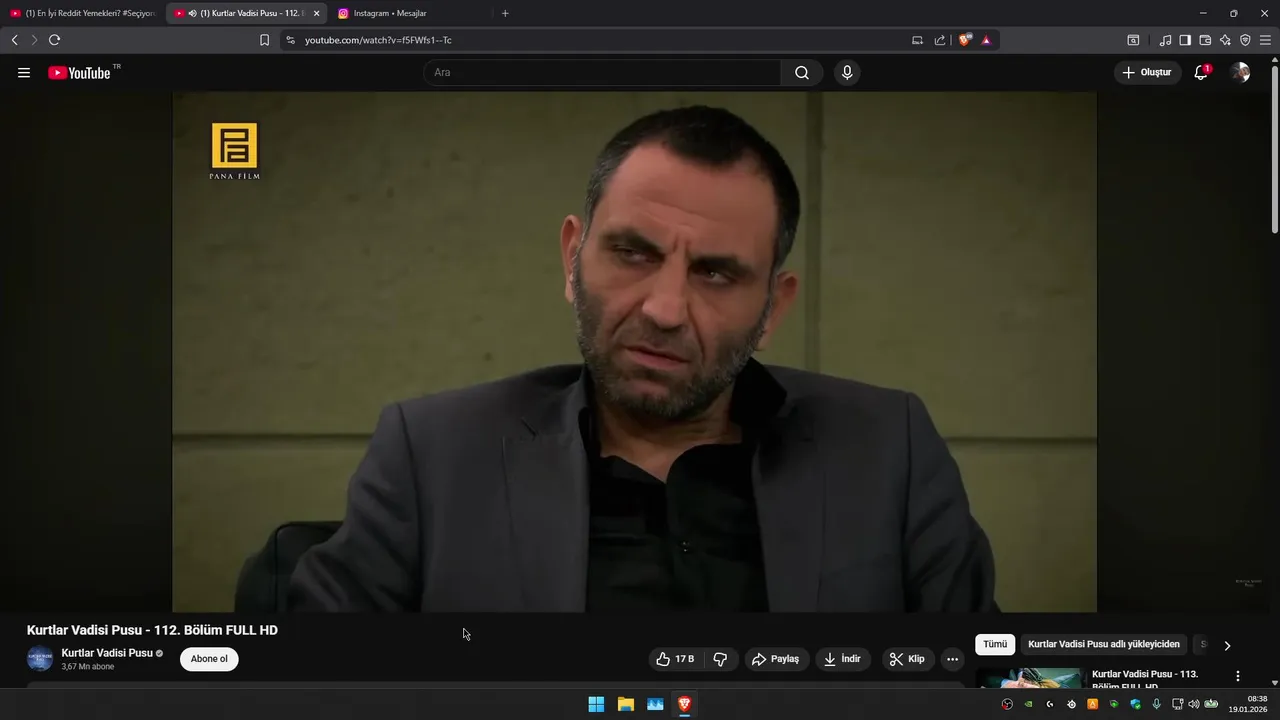Click the Brave icon in taskbar
1280x720 pixels.
(x=684, y=704)
